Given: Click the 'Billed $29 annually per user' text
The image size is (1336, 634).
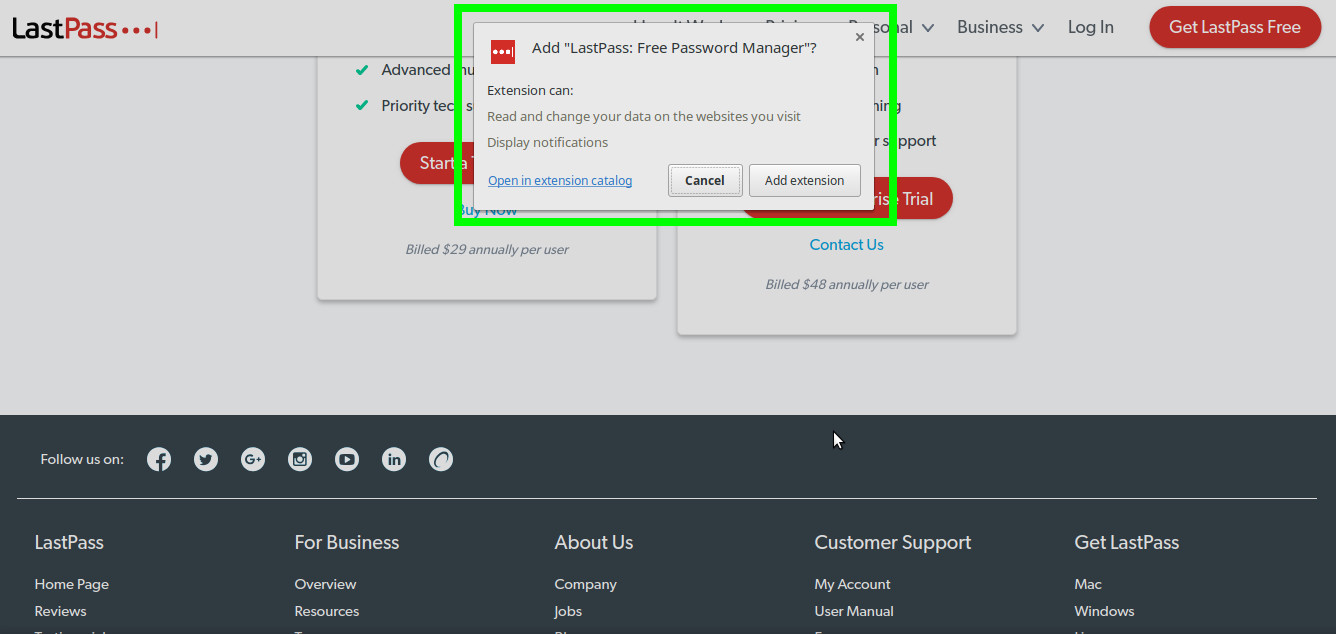Looking at the screenshot, I should pos(487,249).
